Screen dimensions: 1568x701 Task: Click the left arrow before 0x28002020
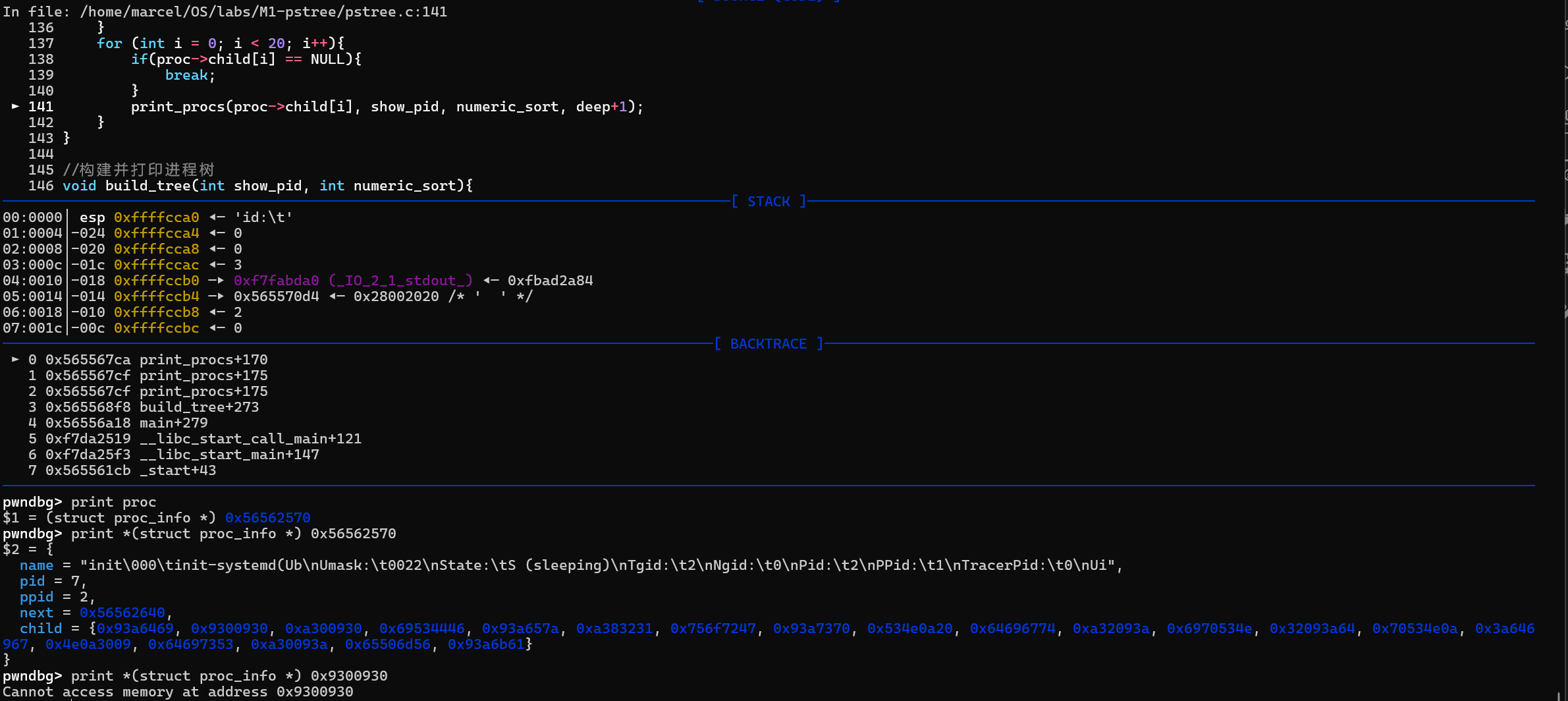pos(337,296)
